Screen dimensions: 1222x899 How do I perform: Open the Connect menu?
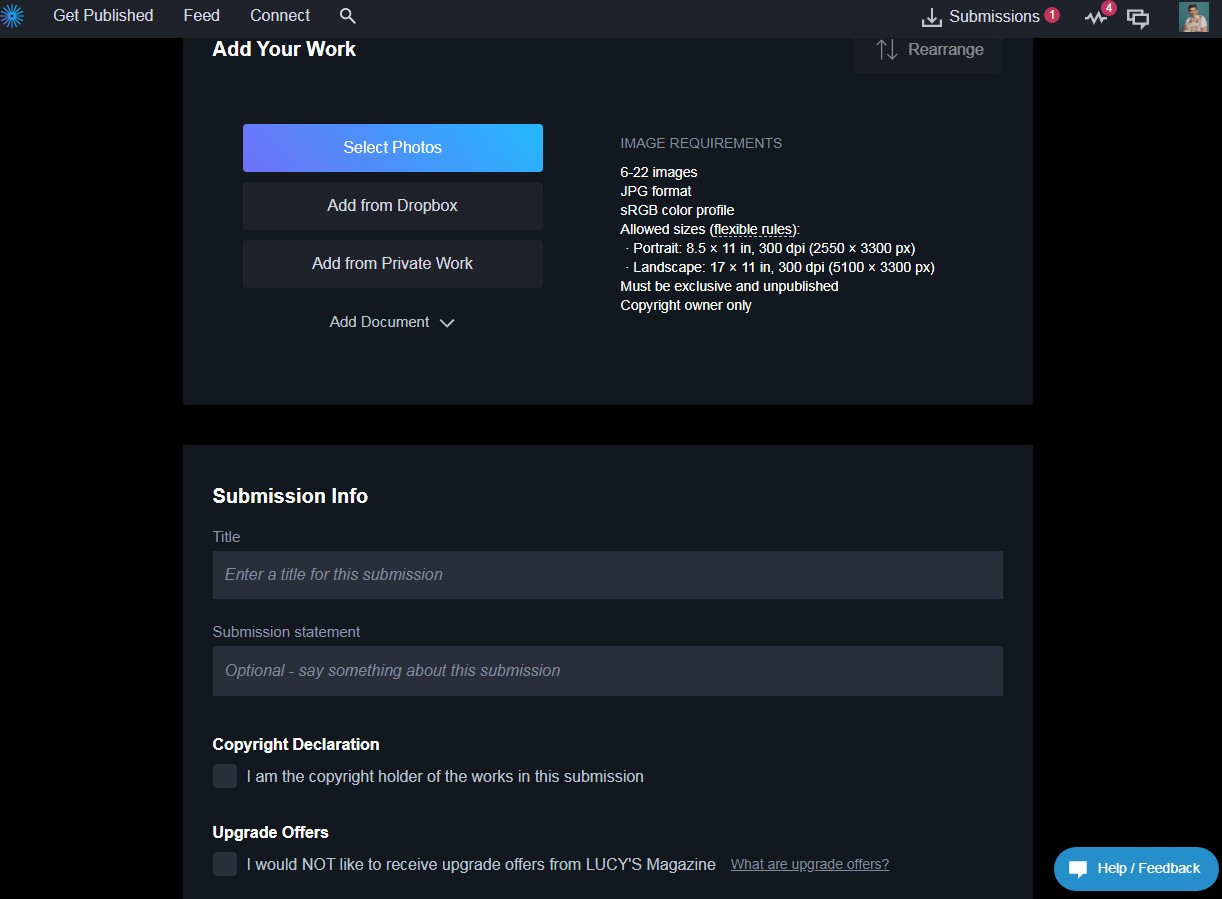280,16
